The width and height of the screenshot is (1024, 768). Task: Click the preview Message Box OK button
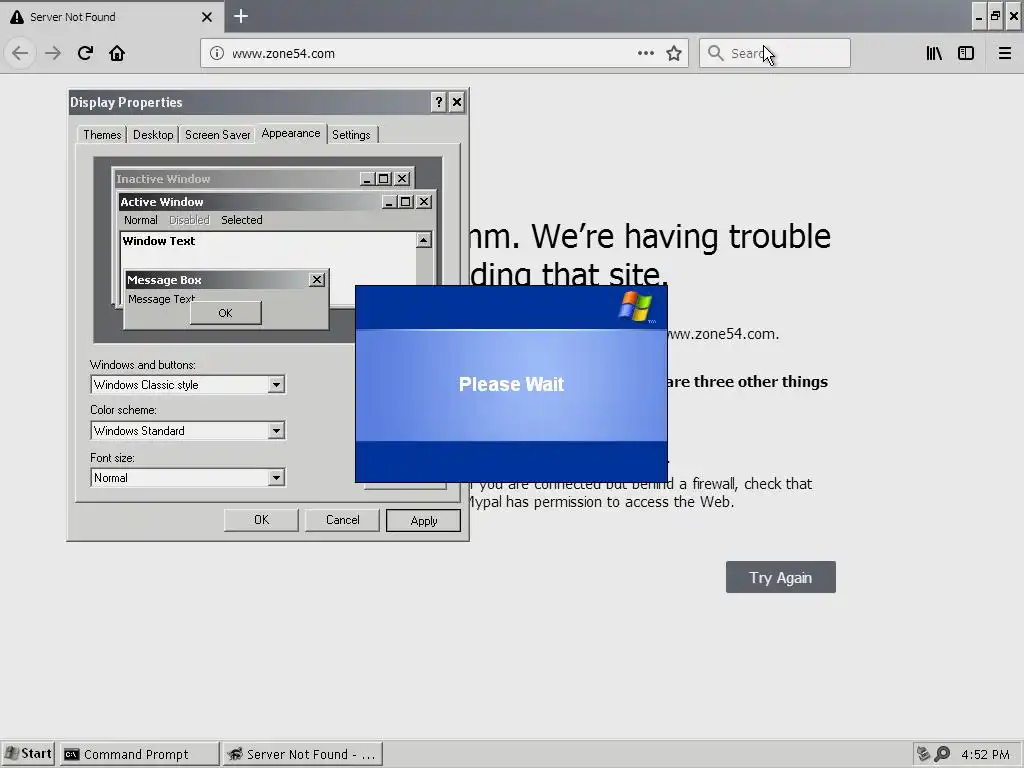click(225, 313)
